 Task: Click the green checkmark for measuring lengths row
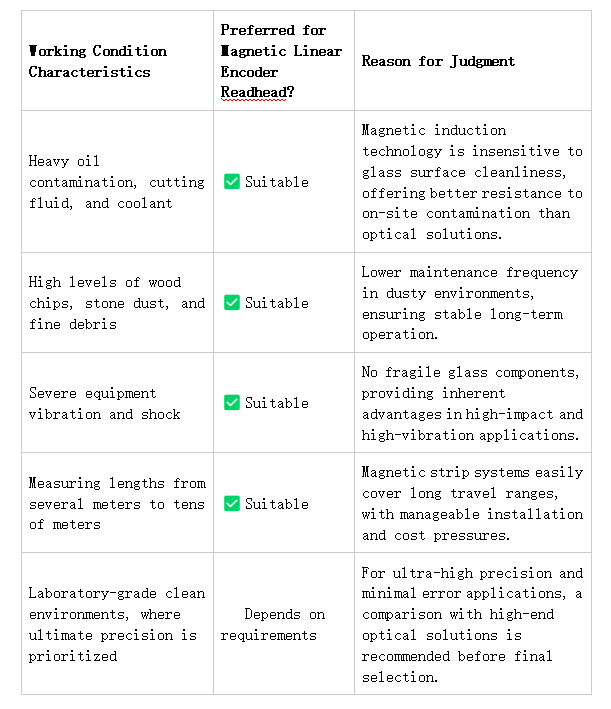click(x=231, y=503)
